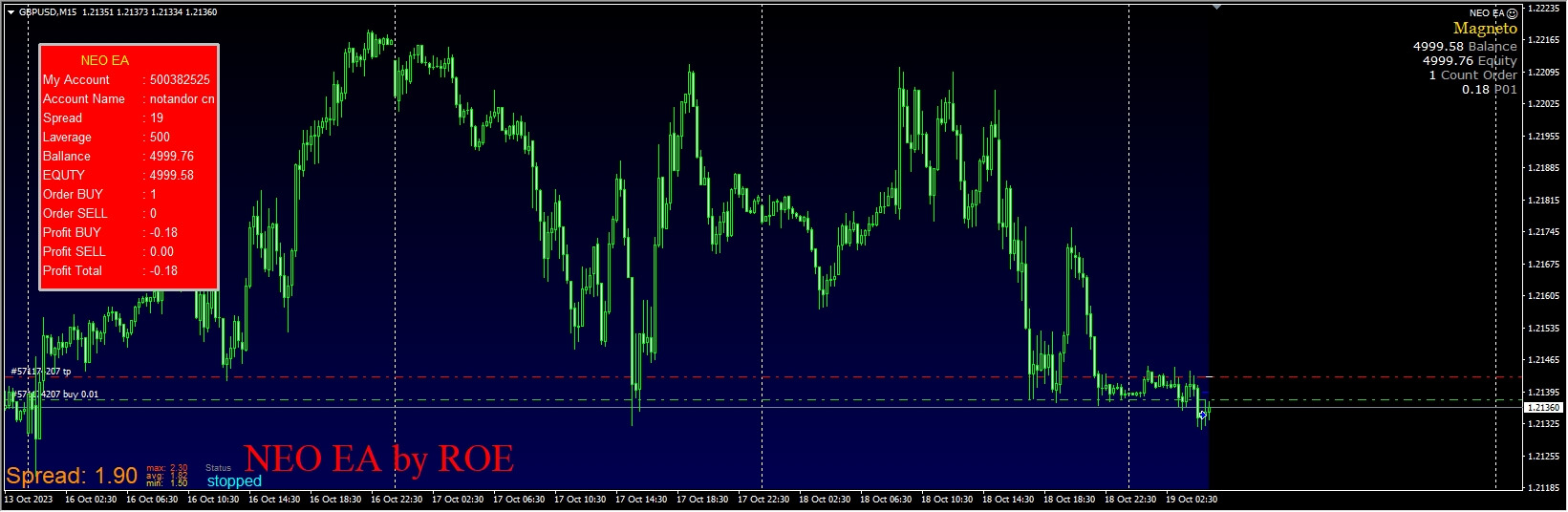Viewport: 1568px width, 512px height.
Task: Click the '4999.58 Balance' readout
Action: coord(1465,46)
